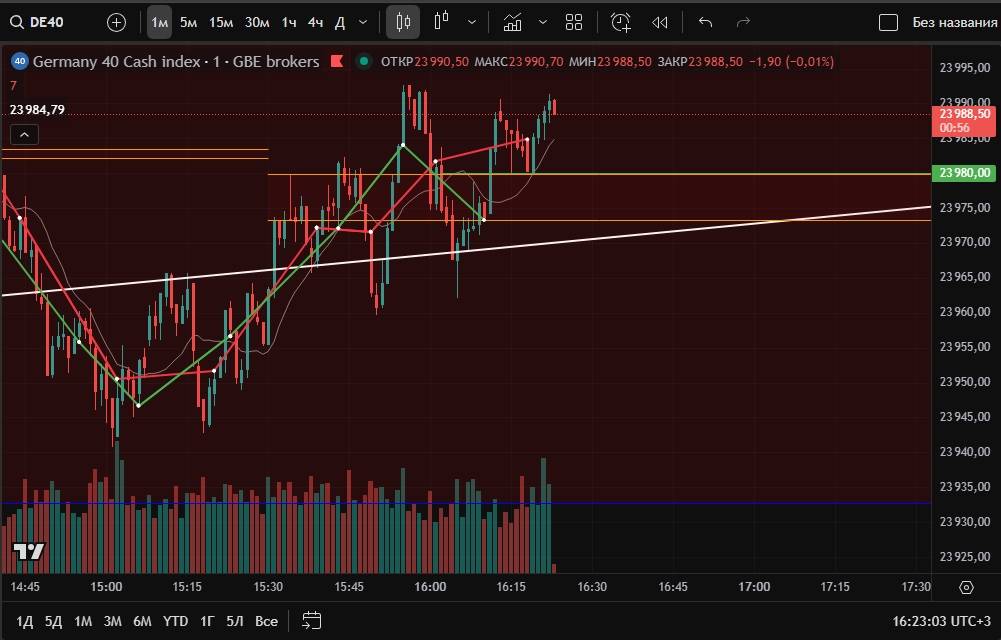Undo the last chart action
The image size is (1001, 640).
tap(705, 22)
